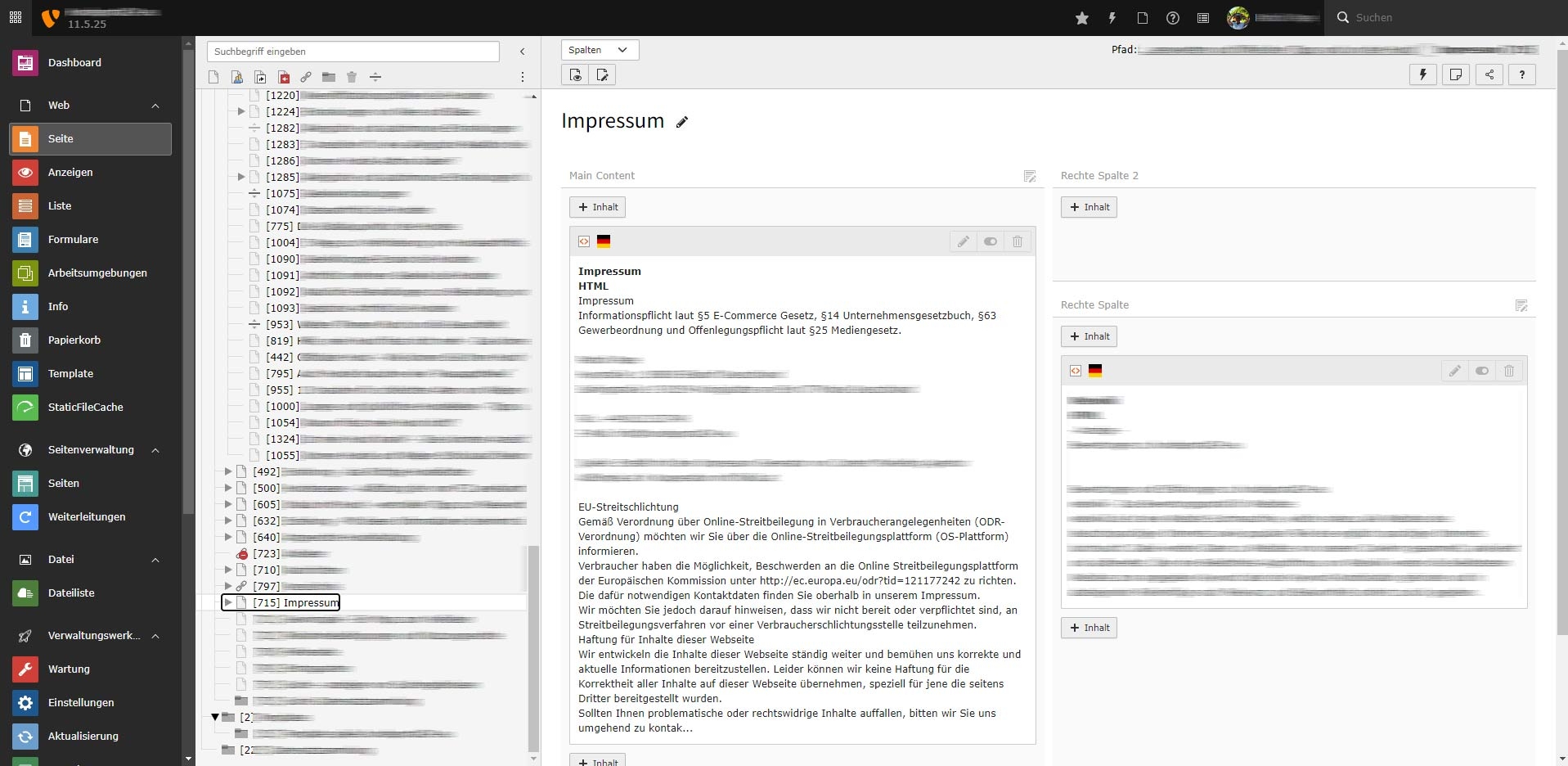Add content at top of Main Content column
Screen dimensions: 1568x766
coord(598,207)
